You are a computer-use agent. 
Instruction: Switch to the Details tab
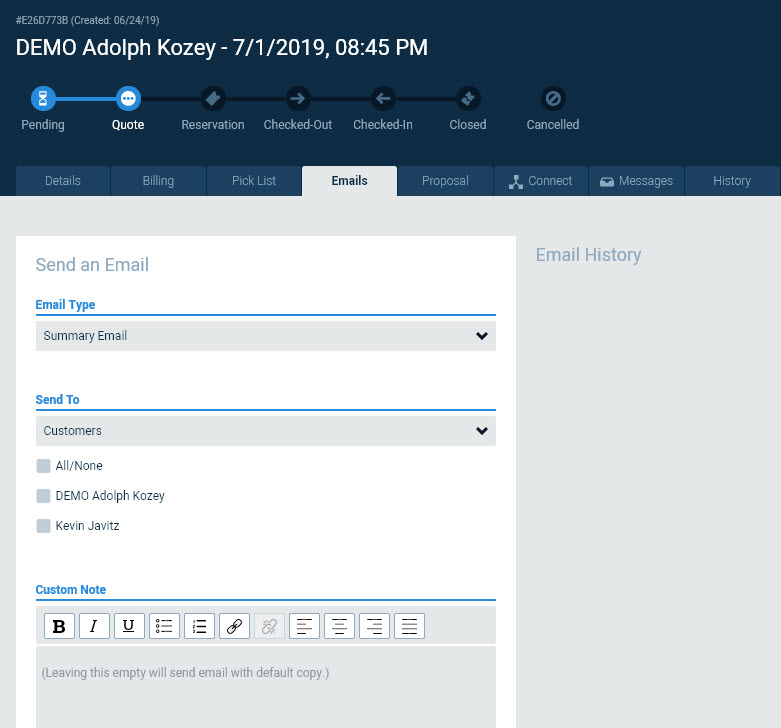point(63,181)
